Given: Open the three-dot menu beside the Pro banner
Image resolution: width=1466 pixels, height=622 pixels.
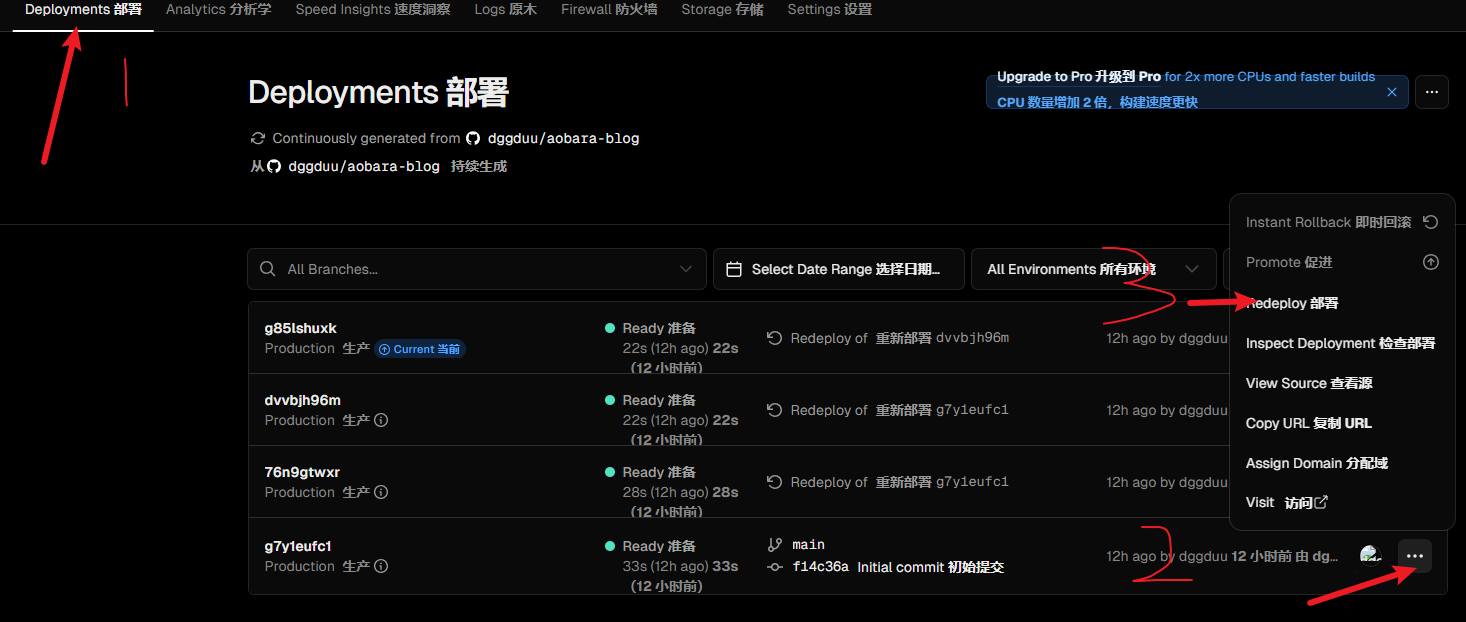Looking at the screenshot, I should click(x=1431, y=92).
